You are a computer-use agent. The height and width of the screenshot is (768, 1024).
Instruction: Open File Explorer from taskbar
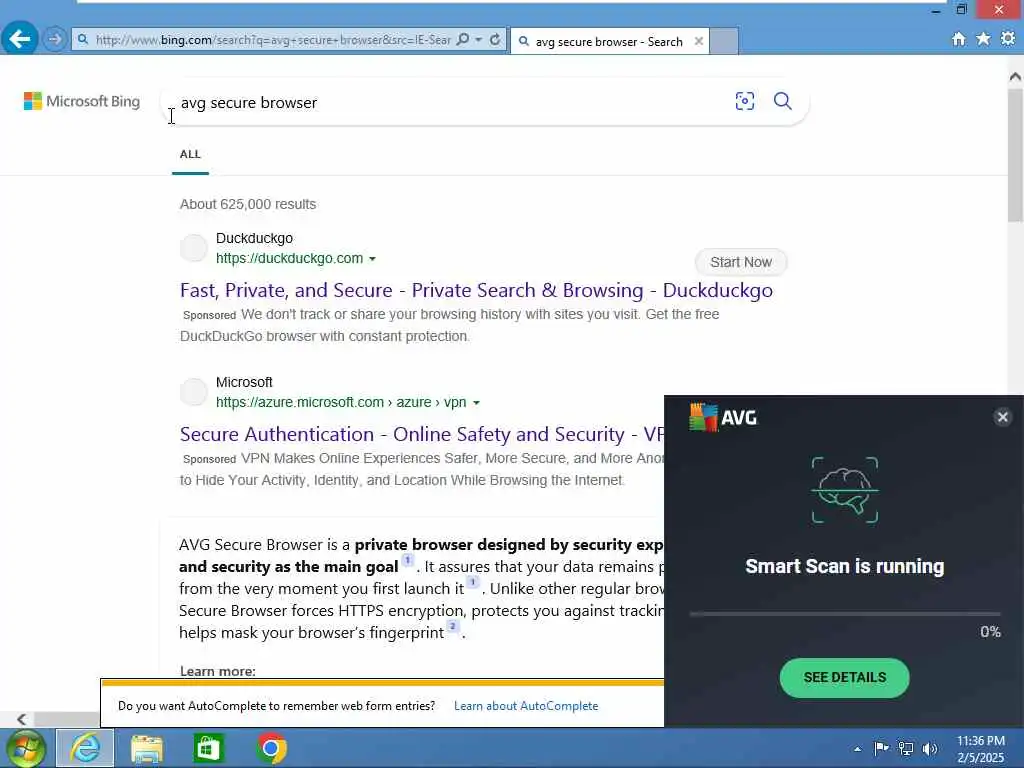147,748
